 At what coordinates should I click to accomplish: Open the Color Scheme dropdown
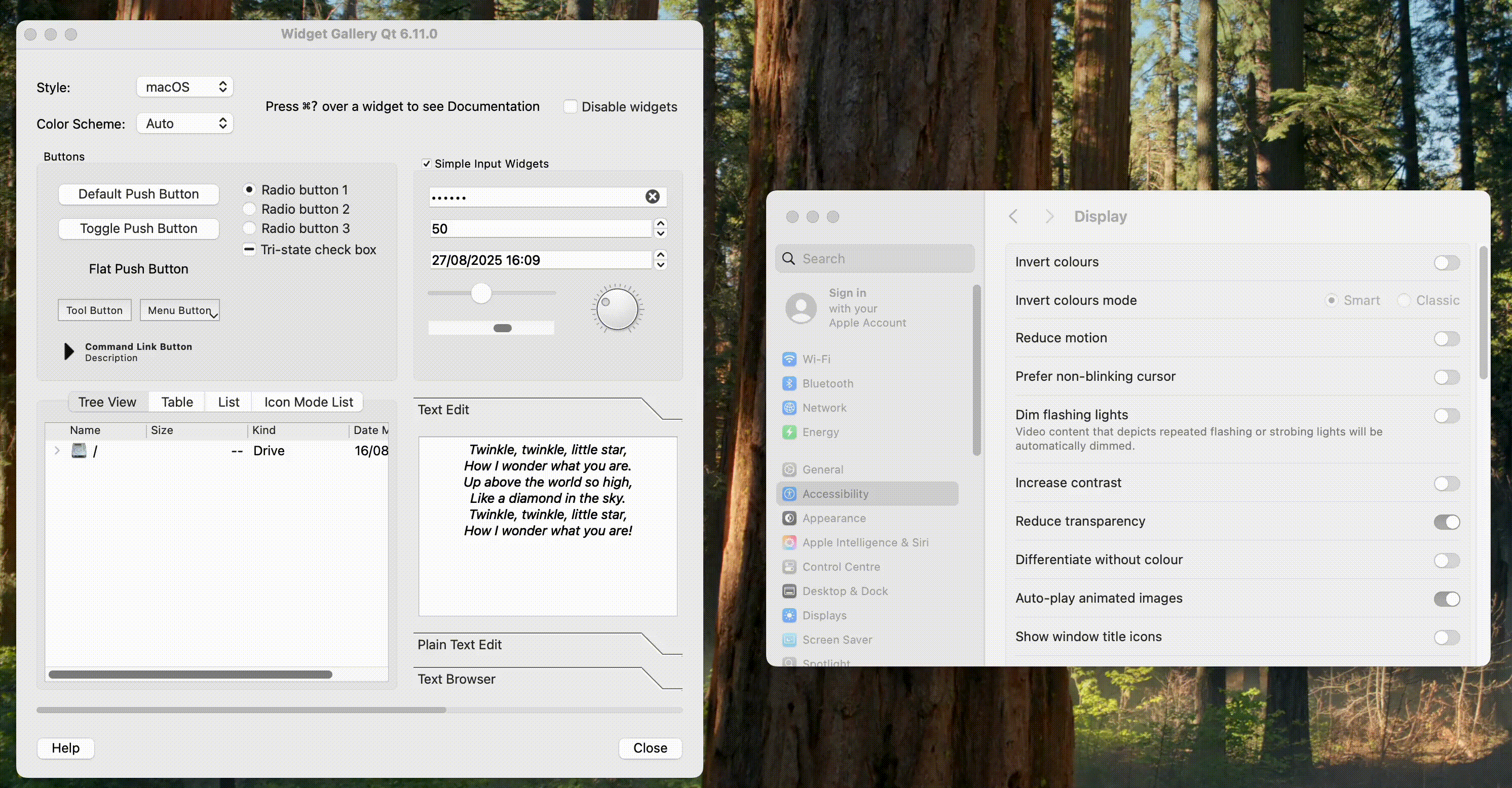coord(184,123)
